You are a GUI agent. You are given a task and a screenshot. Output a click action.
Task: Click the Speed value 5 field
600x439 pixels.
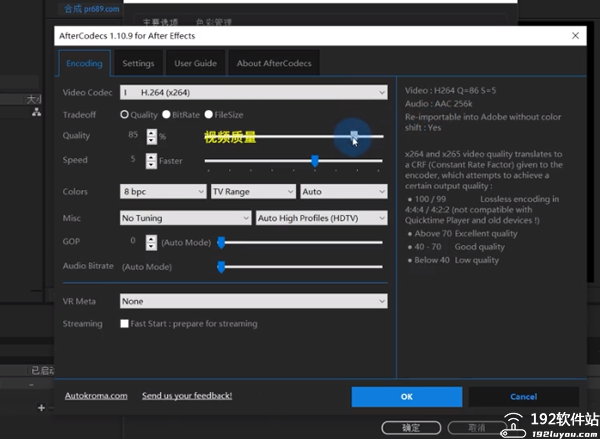[133, 159]
